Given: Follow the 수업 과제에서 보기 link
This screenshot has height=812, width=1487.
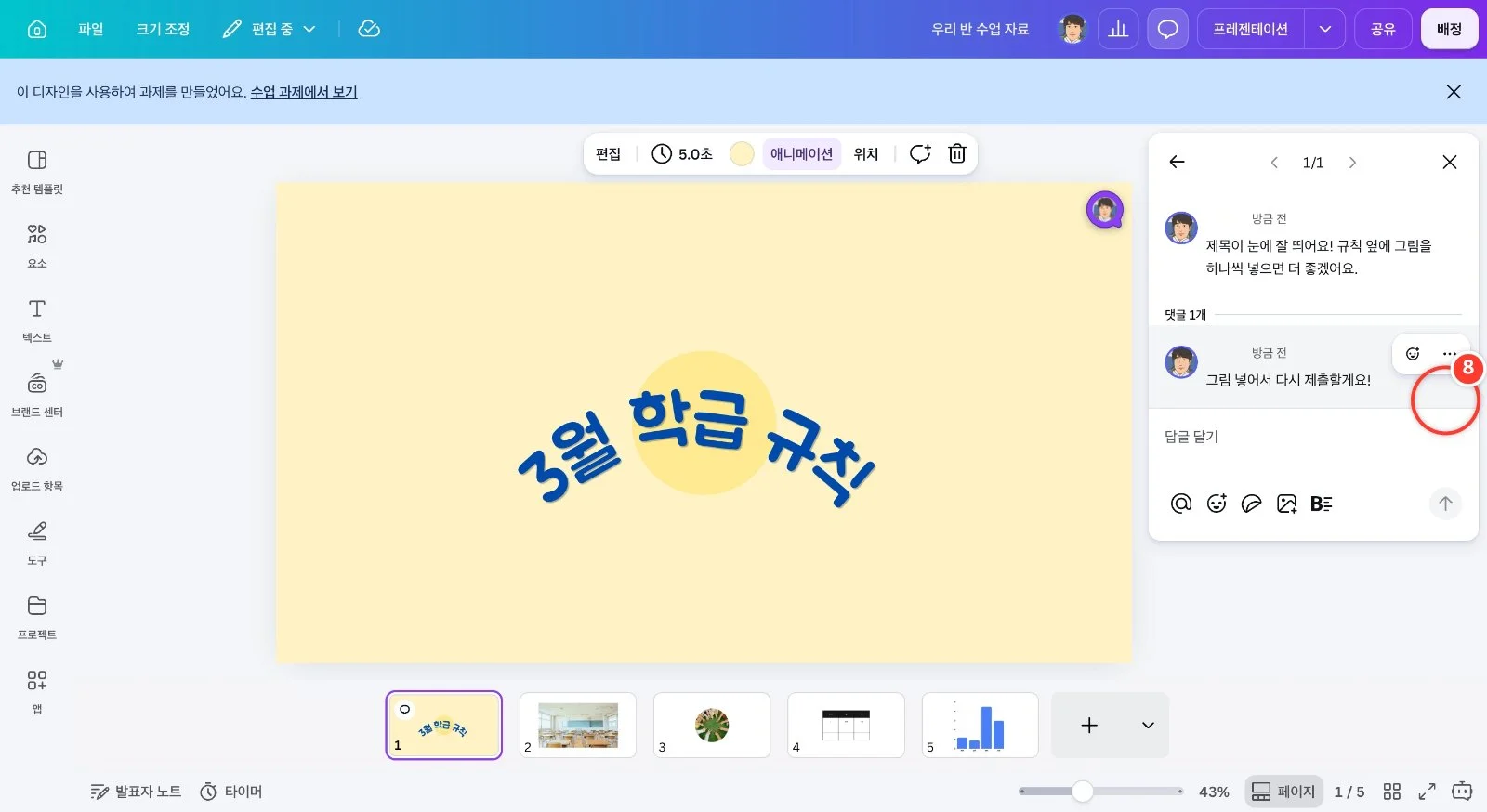Looking at the screenshot, I should pyautogui.click(x=304, y=92).
